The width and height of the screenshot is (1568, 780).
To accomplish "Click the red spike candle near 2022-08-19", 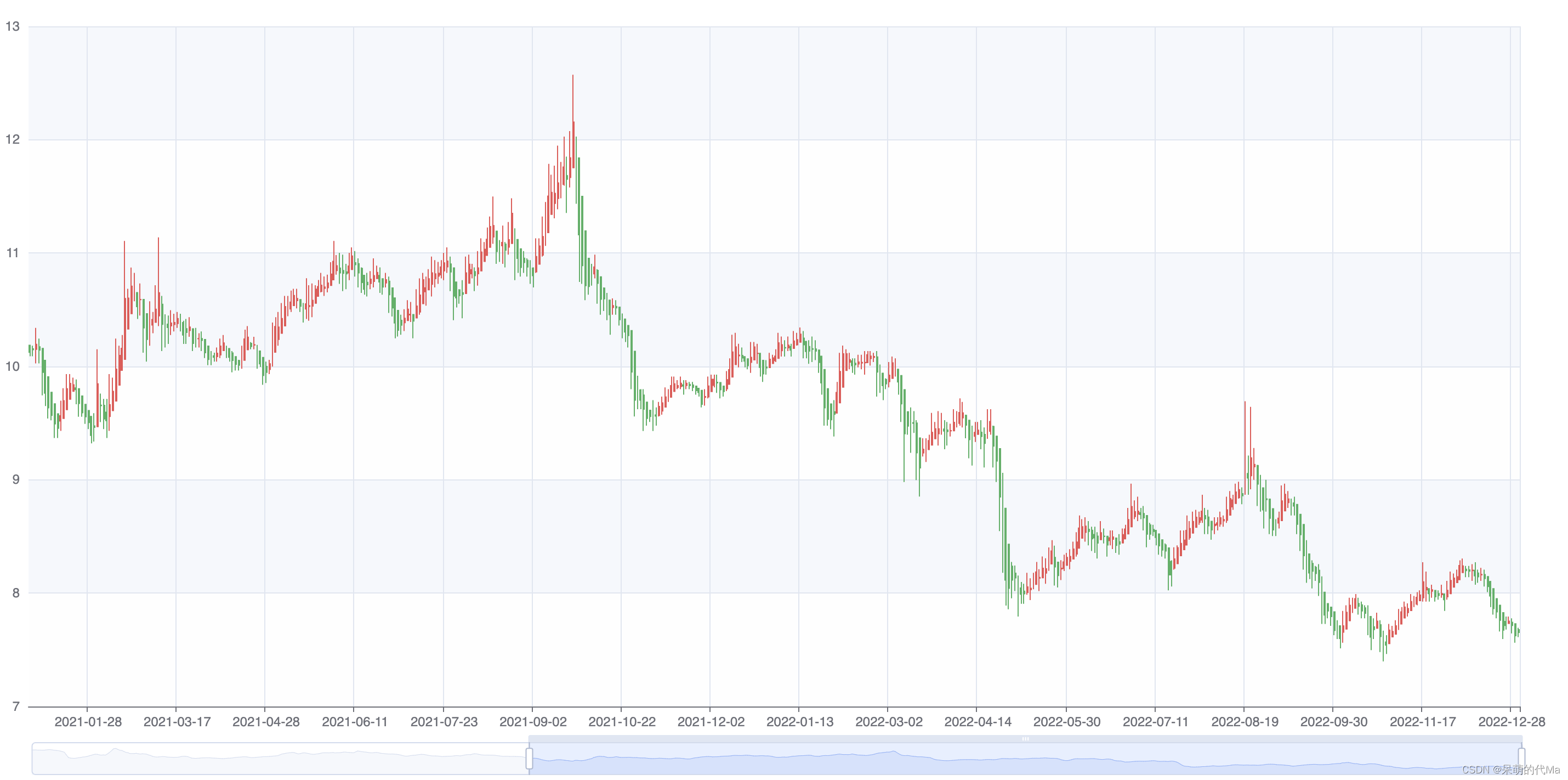I will click(1245, 438).
